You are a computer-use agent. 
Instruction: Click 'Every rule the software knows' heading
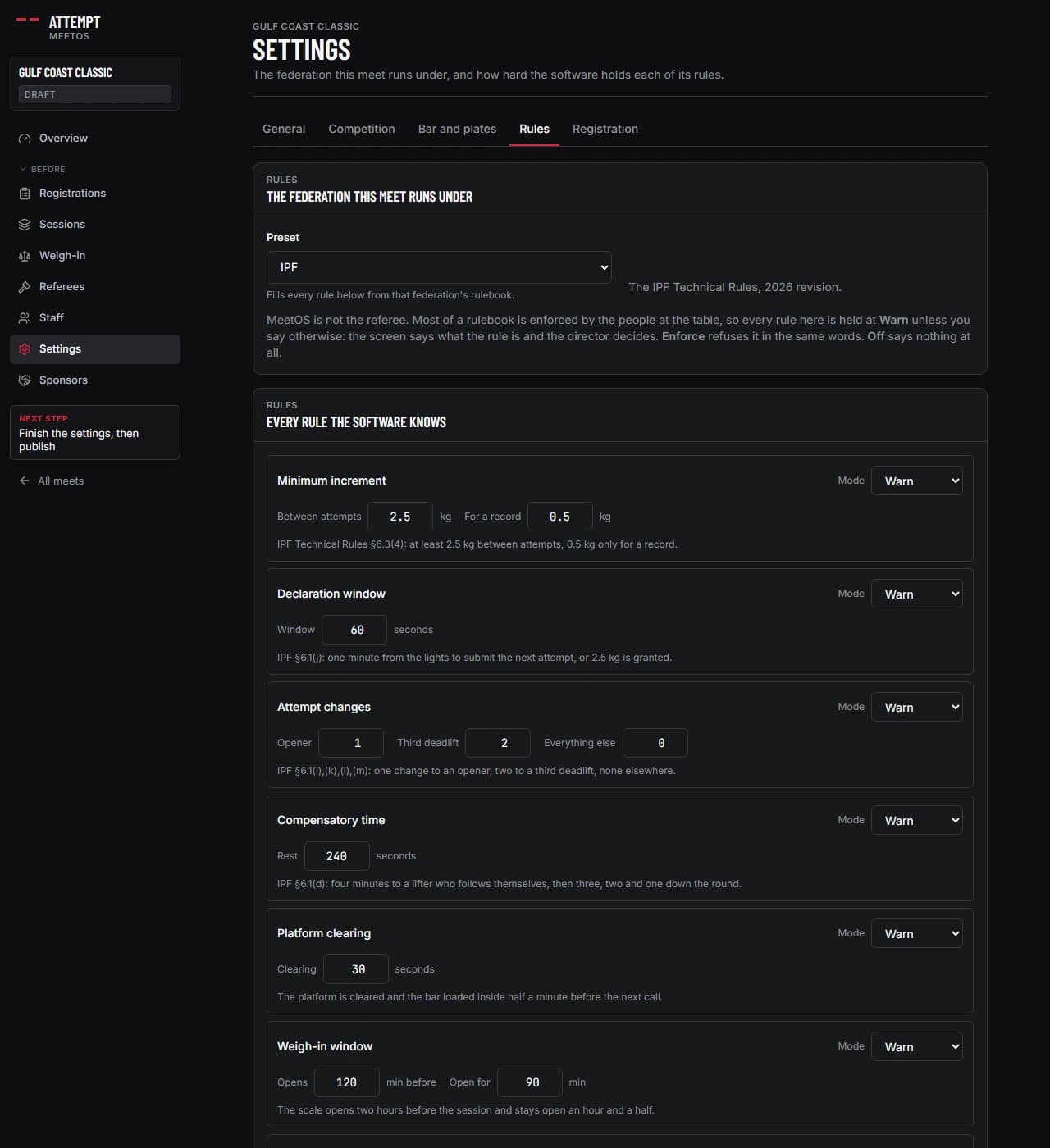pos(356,422)
